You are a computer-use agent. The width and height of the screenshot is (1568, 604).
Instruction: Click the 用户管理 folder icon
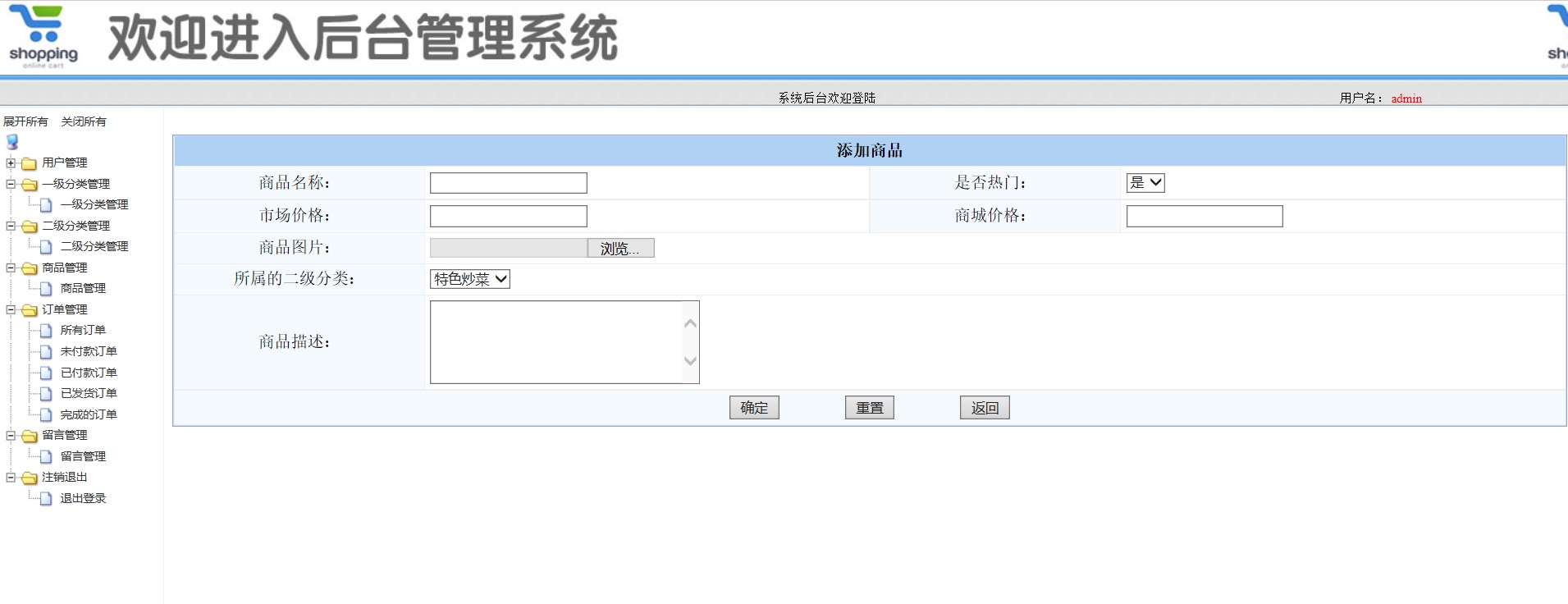[30, 163]
